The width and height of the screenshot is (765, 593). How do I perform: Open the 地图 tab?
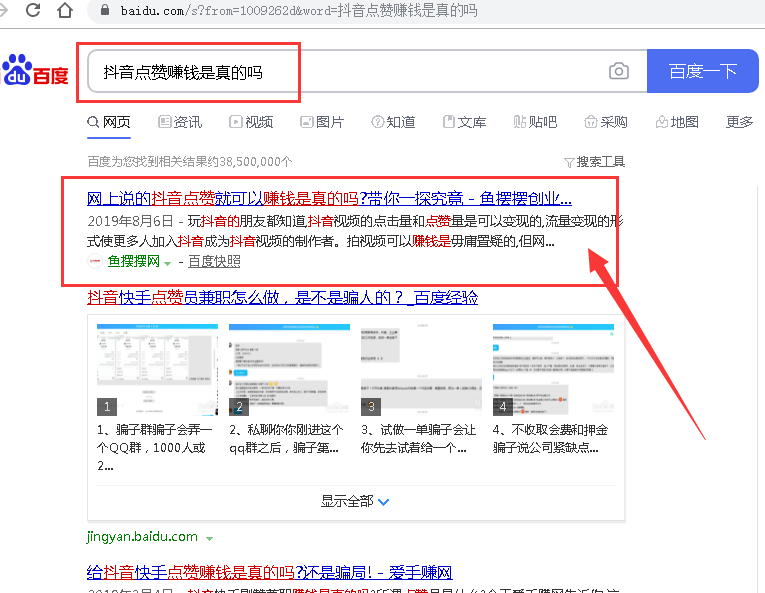(x=677, y=122)
